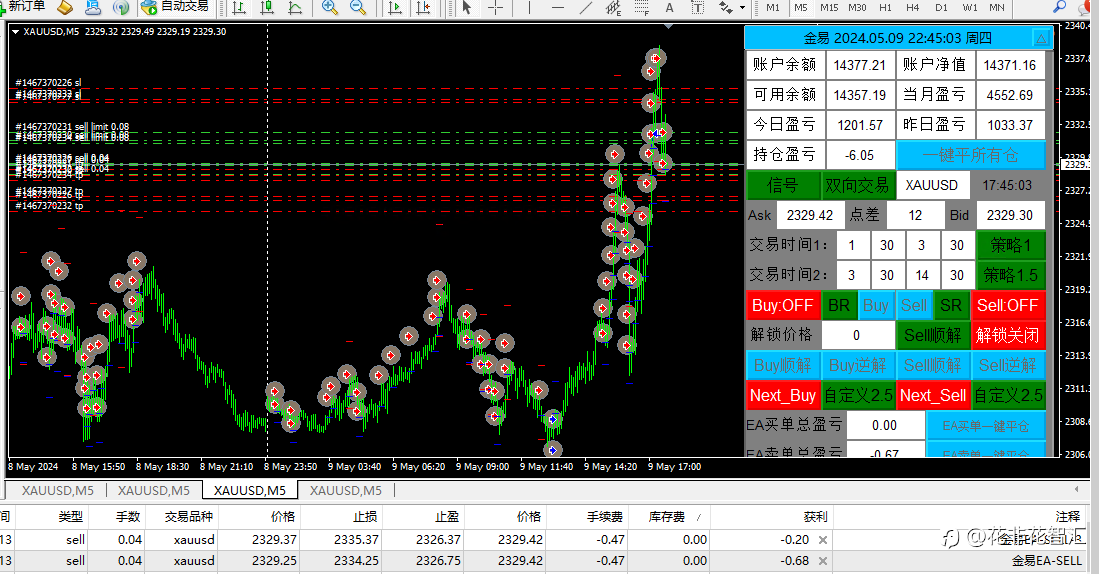Click the blue Buy button

tap(876, 306)
